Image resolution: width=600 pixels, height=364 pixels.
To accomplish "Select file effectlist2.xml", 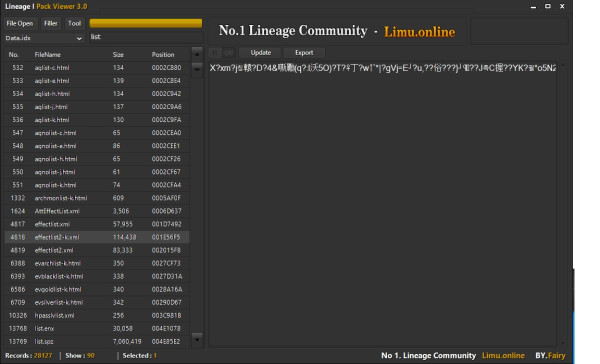I will [97, 250].
